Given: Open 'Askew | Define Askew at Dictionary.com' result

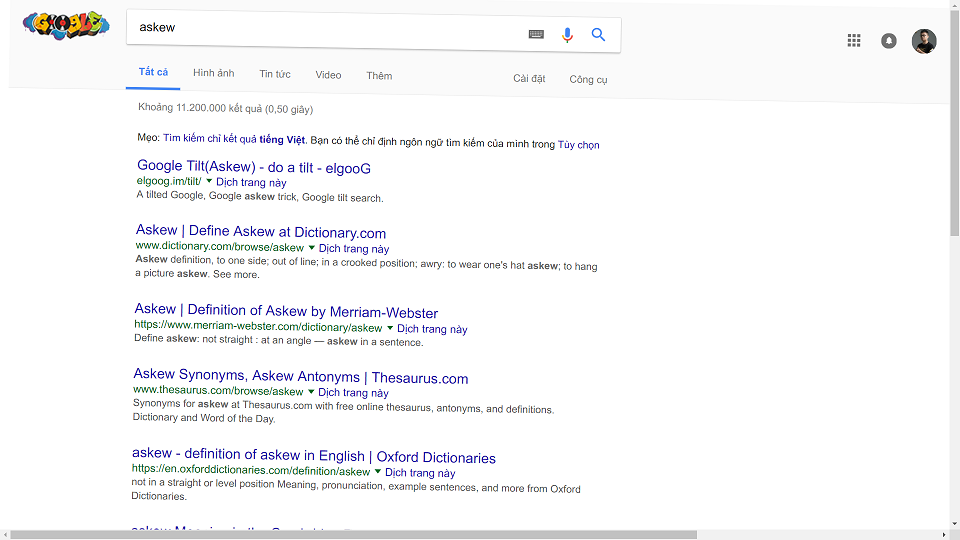Looking at the screenshot, I should [x=261, y=232].
